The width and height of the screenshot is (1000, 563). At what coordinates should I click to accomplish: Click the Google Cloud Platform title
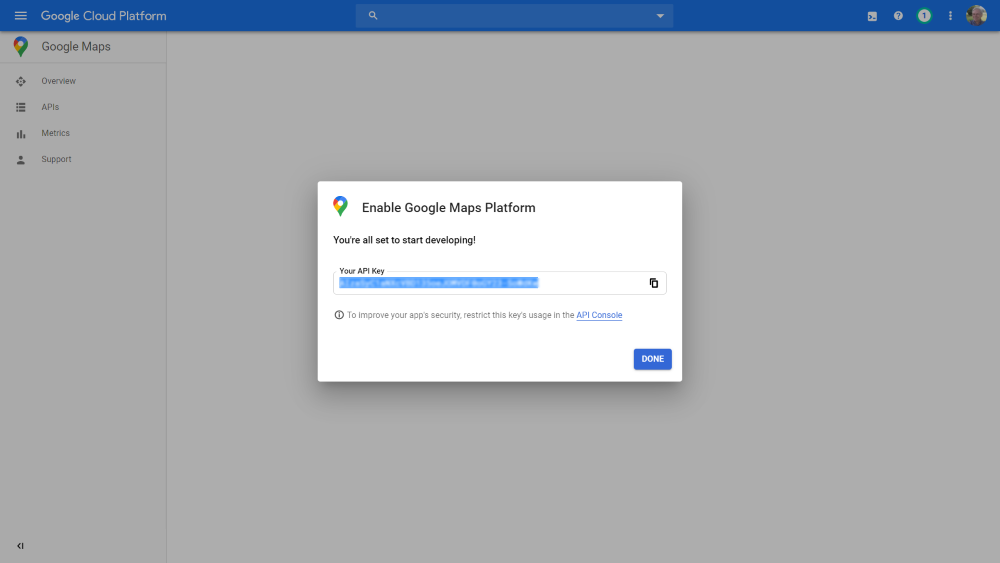[103, 16]
